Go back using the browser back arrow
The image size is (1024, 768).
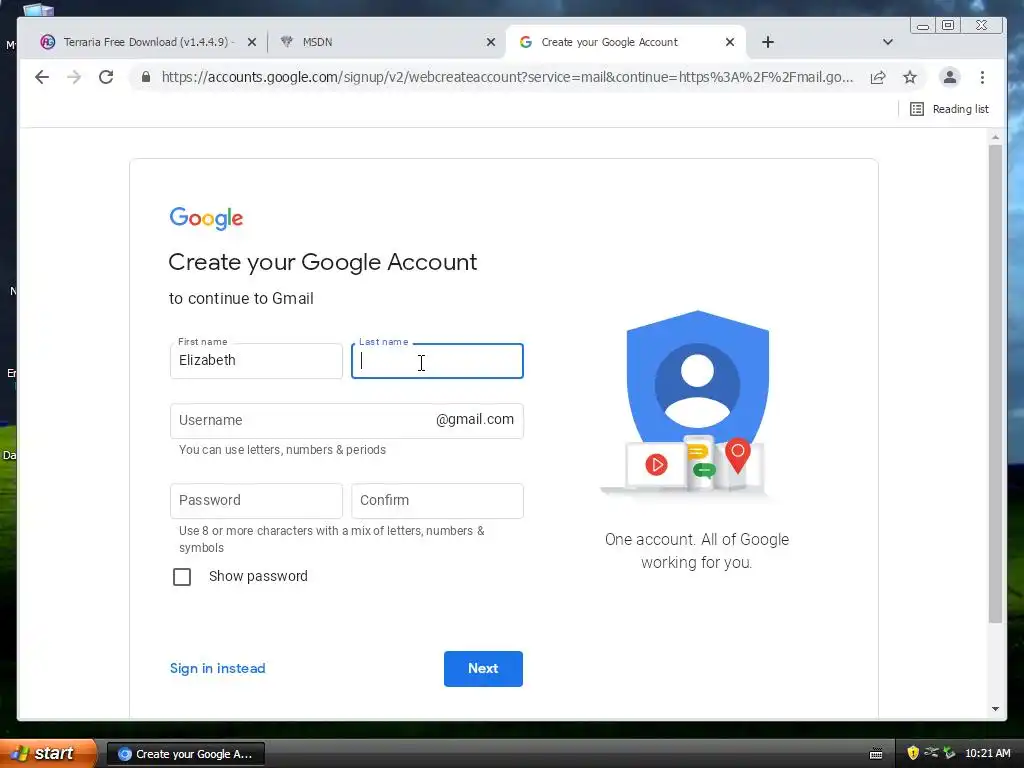42,77
